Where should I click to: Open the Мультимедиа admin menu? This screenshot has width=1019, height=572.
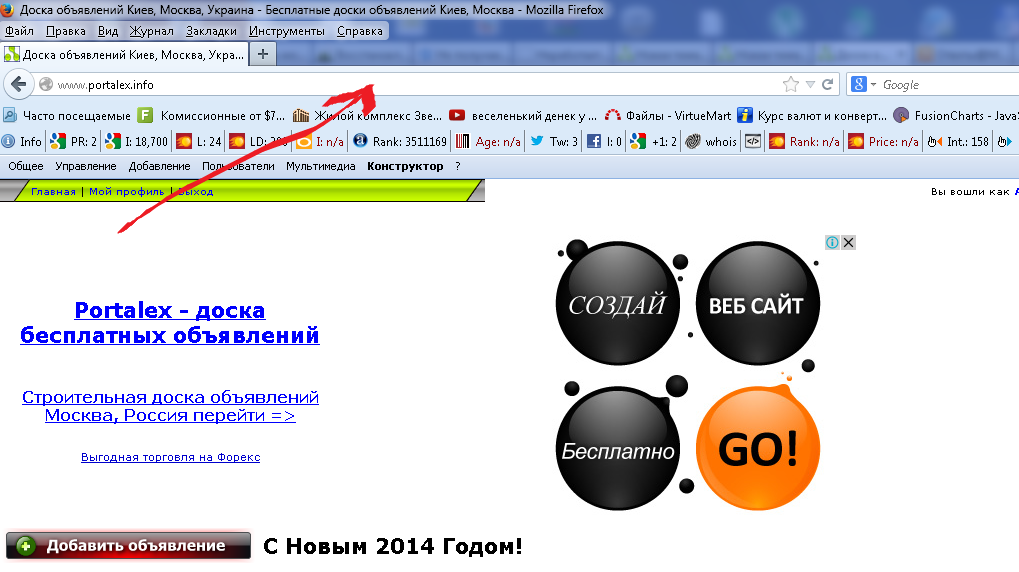(320, 166)
